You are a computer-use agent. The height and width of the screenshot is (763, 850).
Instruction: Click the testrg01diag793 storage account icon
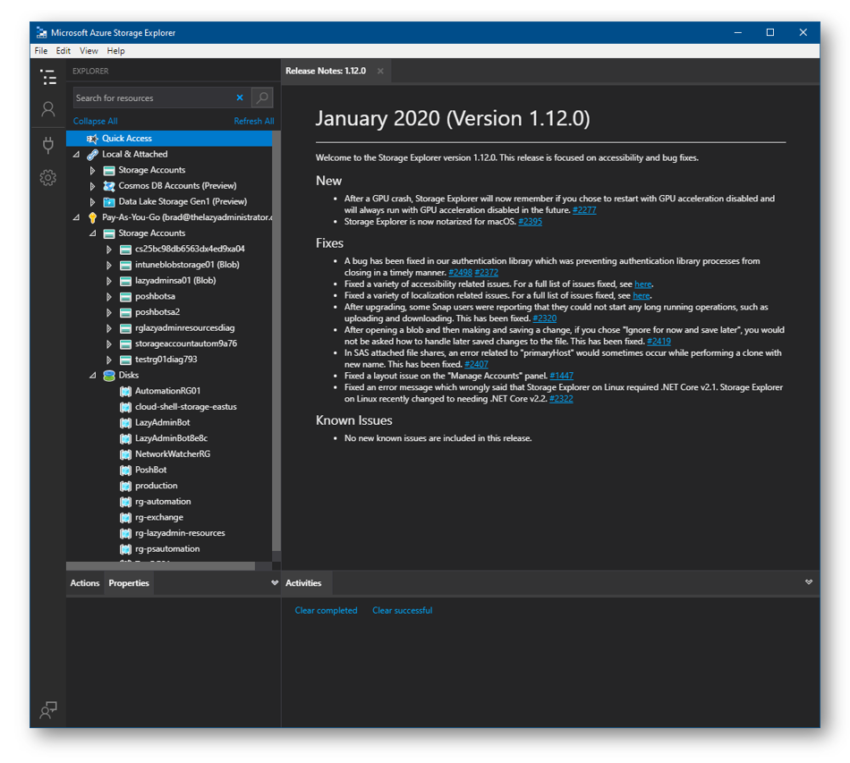125,360
